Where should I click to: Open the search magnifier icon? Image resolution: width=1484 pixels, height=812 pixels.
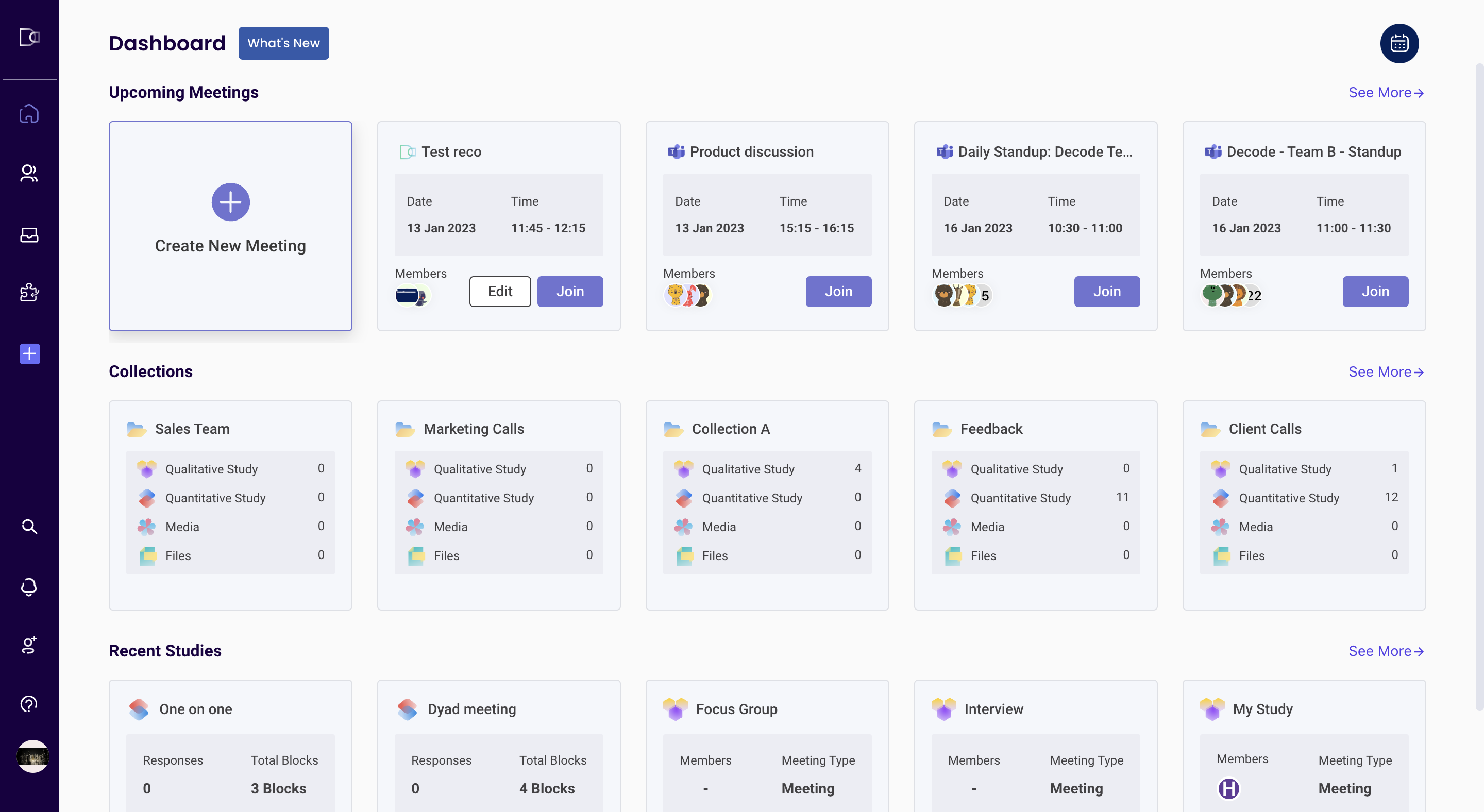(x=29, y=527)
